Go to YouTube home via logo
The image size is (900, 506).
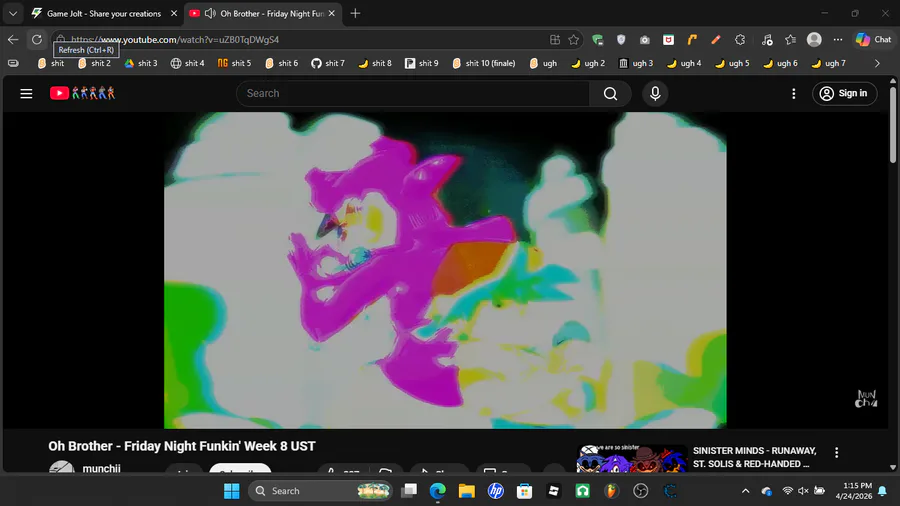83,93
